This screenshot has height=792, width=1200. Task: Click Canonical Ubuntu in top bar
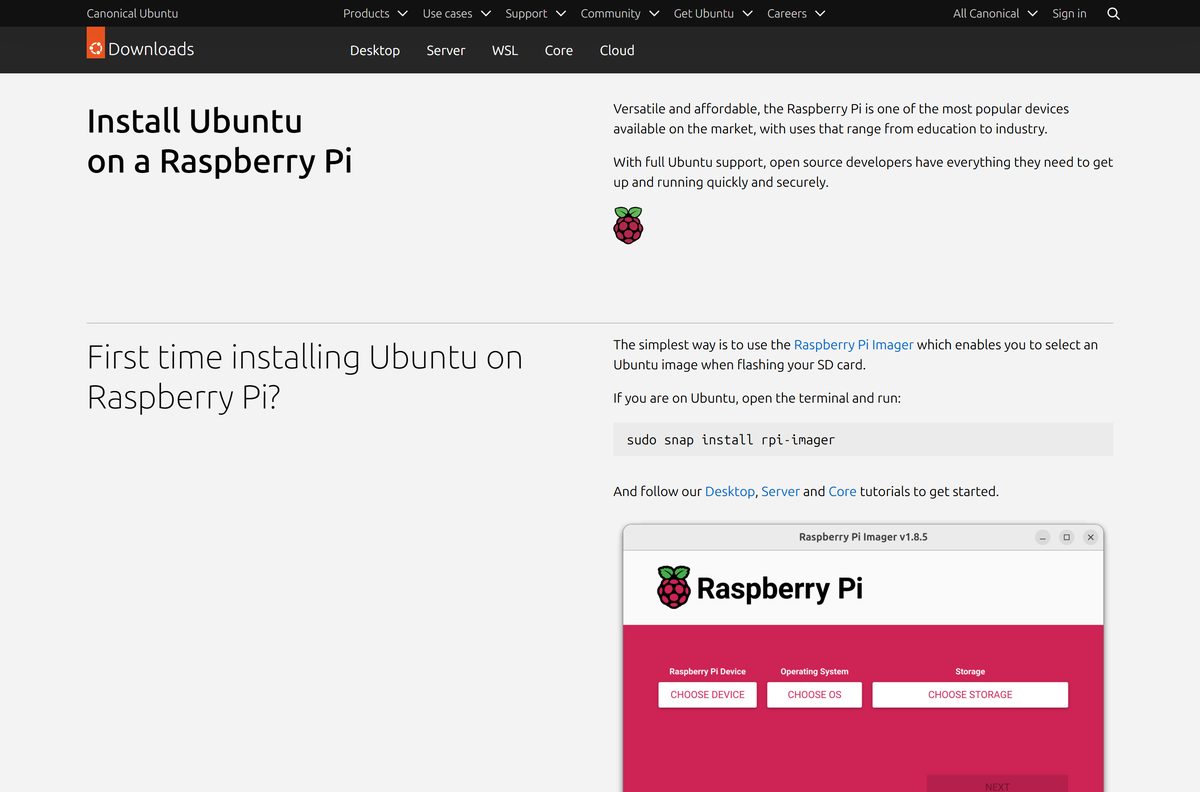pyautogui.click(x=132, y=14)
